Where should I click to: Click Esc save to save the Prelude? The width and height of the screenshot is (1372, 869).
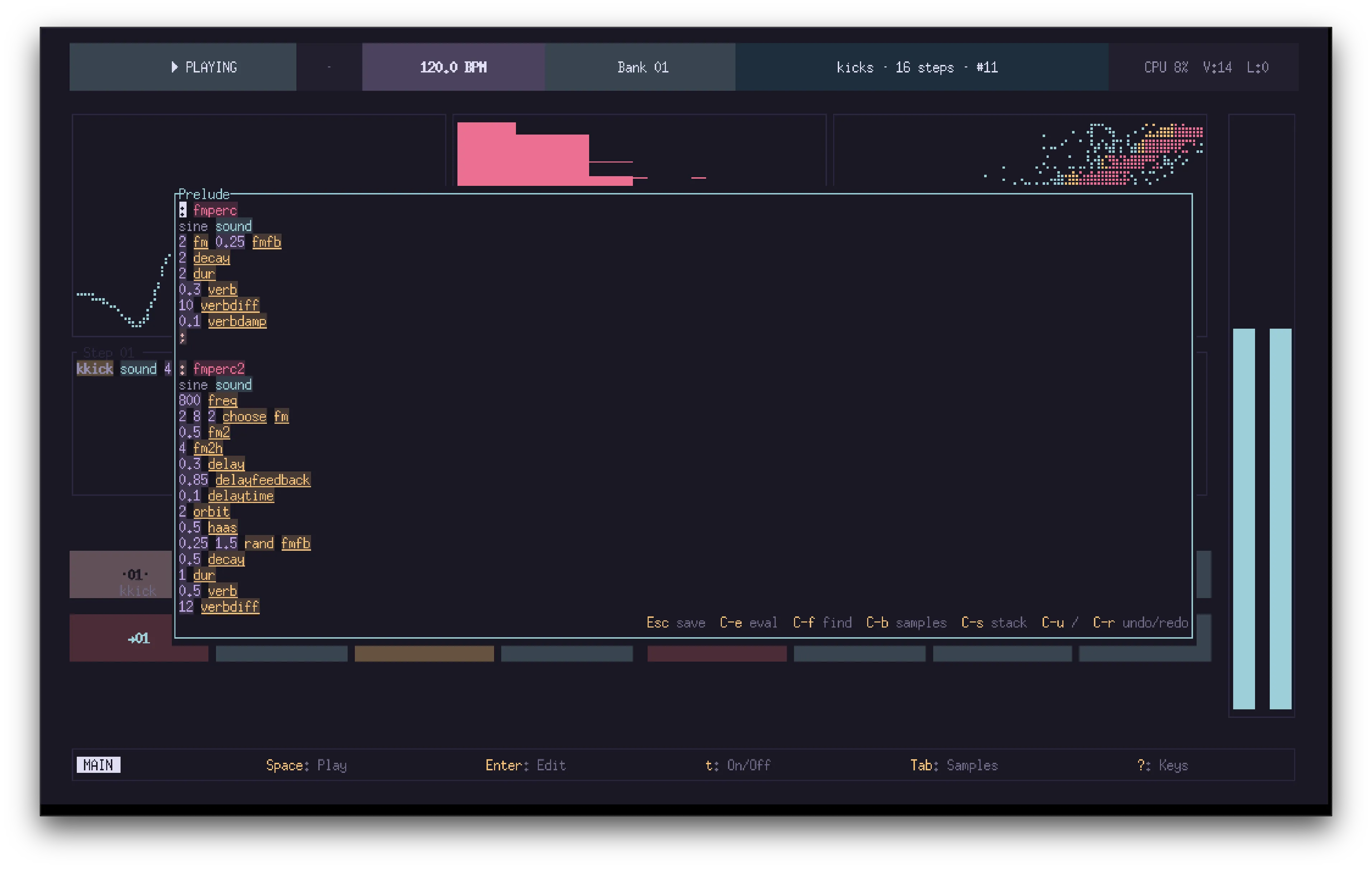tap(676, 623)
